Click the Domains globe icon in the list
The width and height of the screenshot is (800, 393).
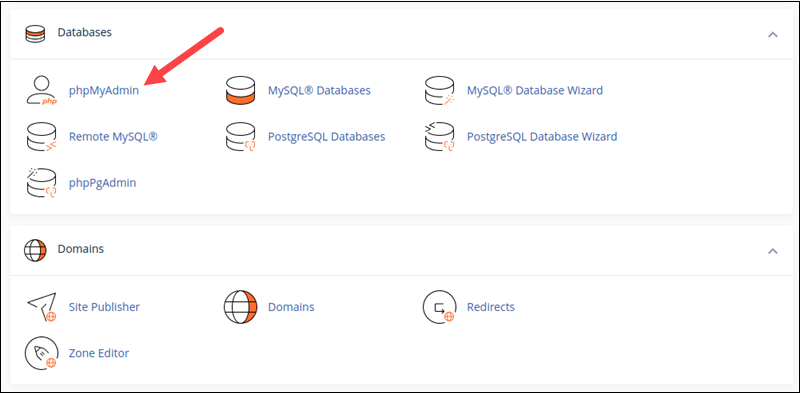click(240, 307)
